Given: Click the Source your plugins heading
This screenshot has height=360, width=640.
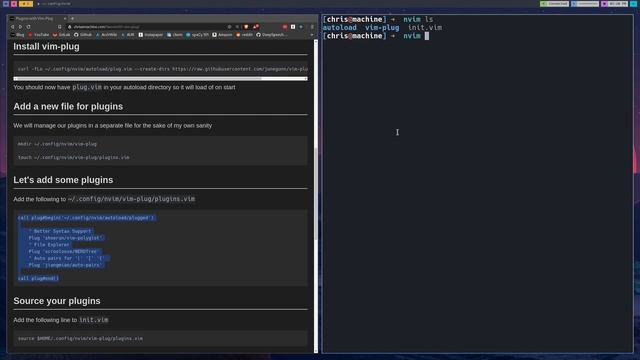Looking at the screenshot, I should tap(57, 301).
